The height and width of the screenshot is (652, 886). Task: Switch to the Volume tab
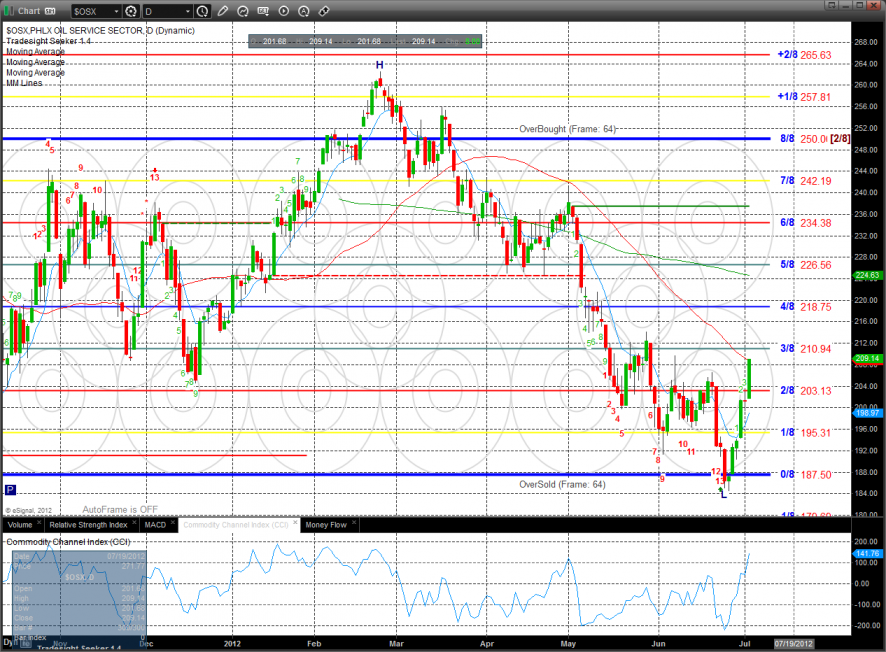pyautogui.click(x=20, y=525)
